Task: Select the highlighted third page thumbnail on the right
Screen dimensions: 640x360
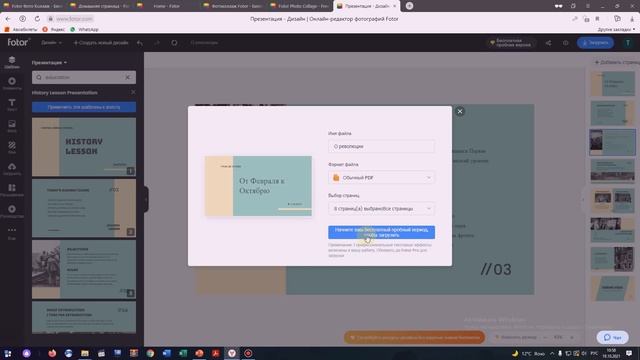Action: click(x=613, y=142)
